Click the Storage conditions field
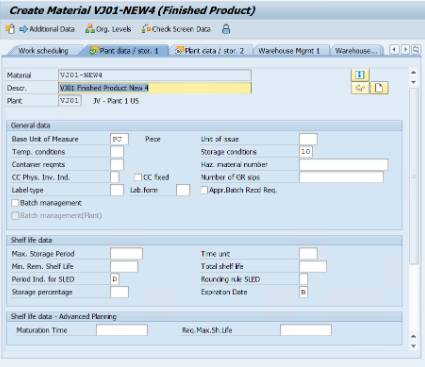This screenshot has height=367, width=425. 306,152
